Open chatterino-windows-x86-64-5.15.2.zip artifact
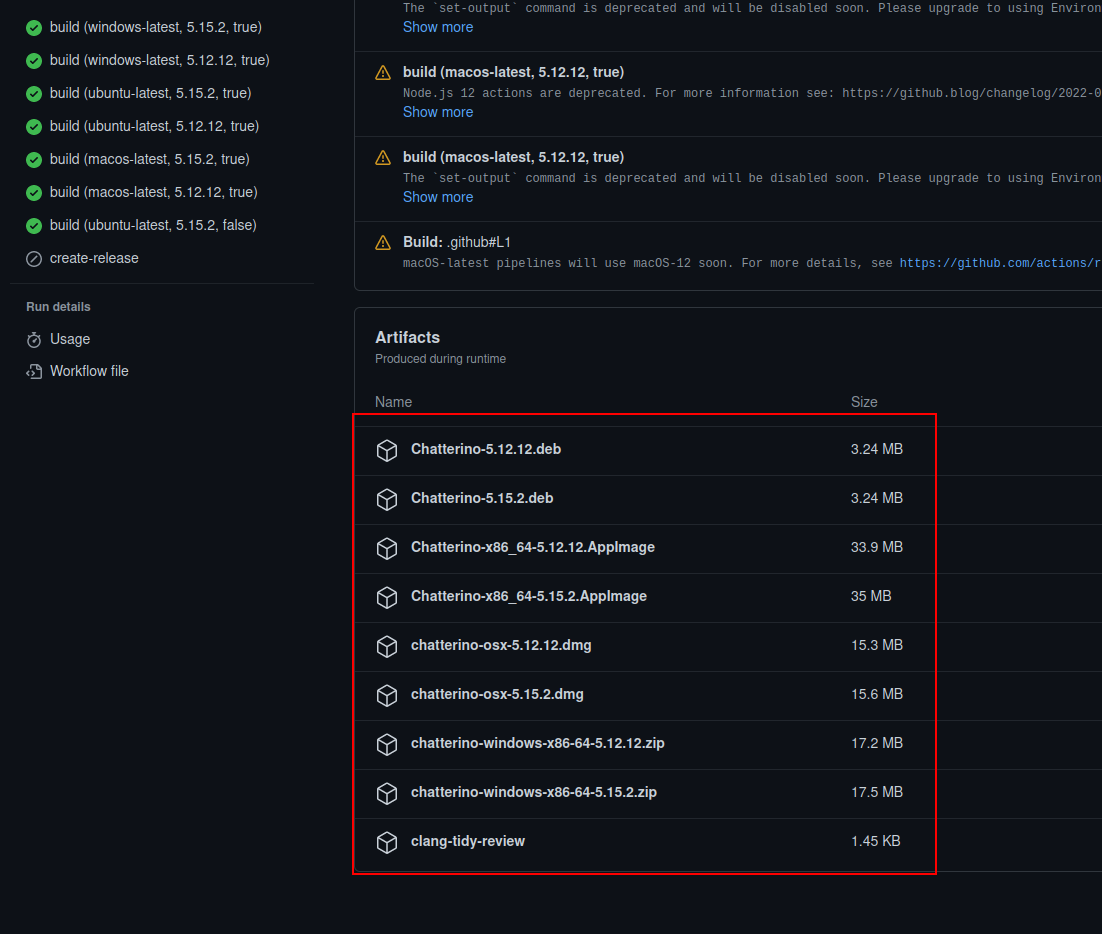The image size is (1102, 934). (x=533, y=792)
